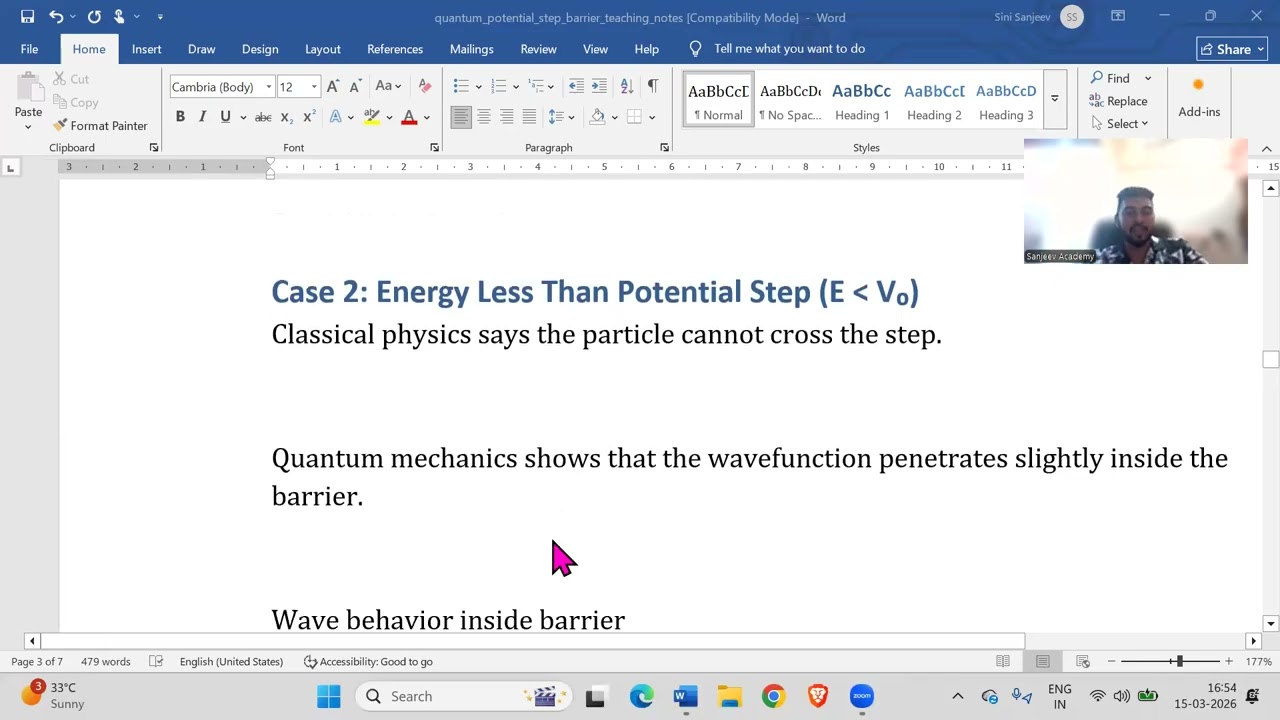The image size is (1280, 720).
Task: Open the font size dropdown showing 12
Action: [314, 87]
